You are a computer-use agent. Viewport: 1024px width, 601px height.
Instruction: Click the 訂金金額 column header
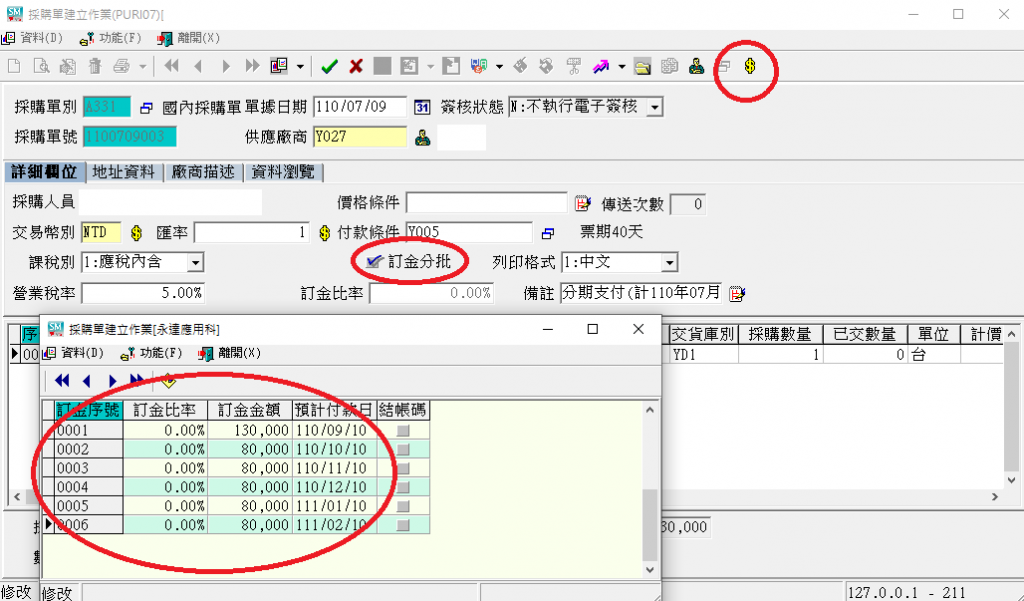pos(249,410)
